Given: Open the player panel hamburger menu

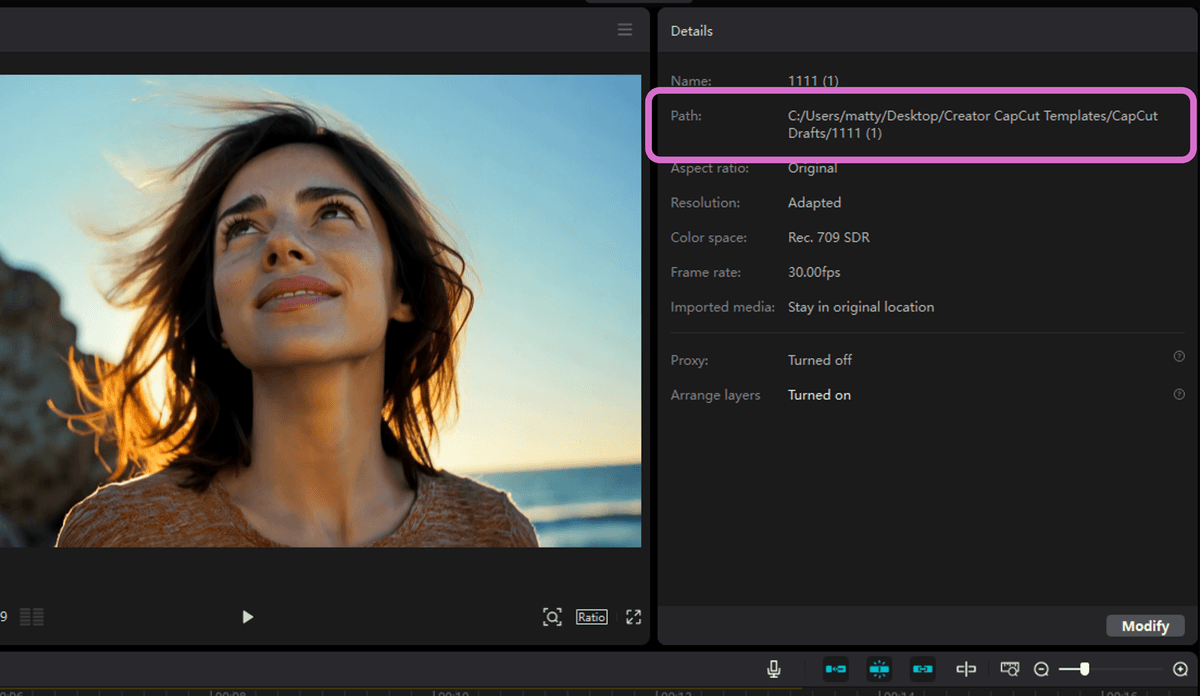Looking at the screenshot, I should pyautogui.click(x=625, y=30).
